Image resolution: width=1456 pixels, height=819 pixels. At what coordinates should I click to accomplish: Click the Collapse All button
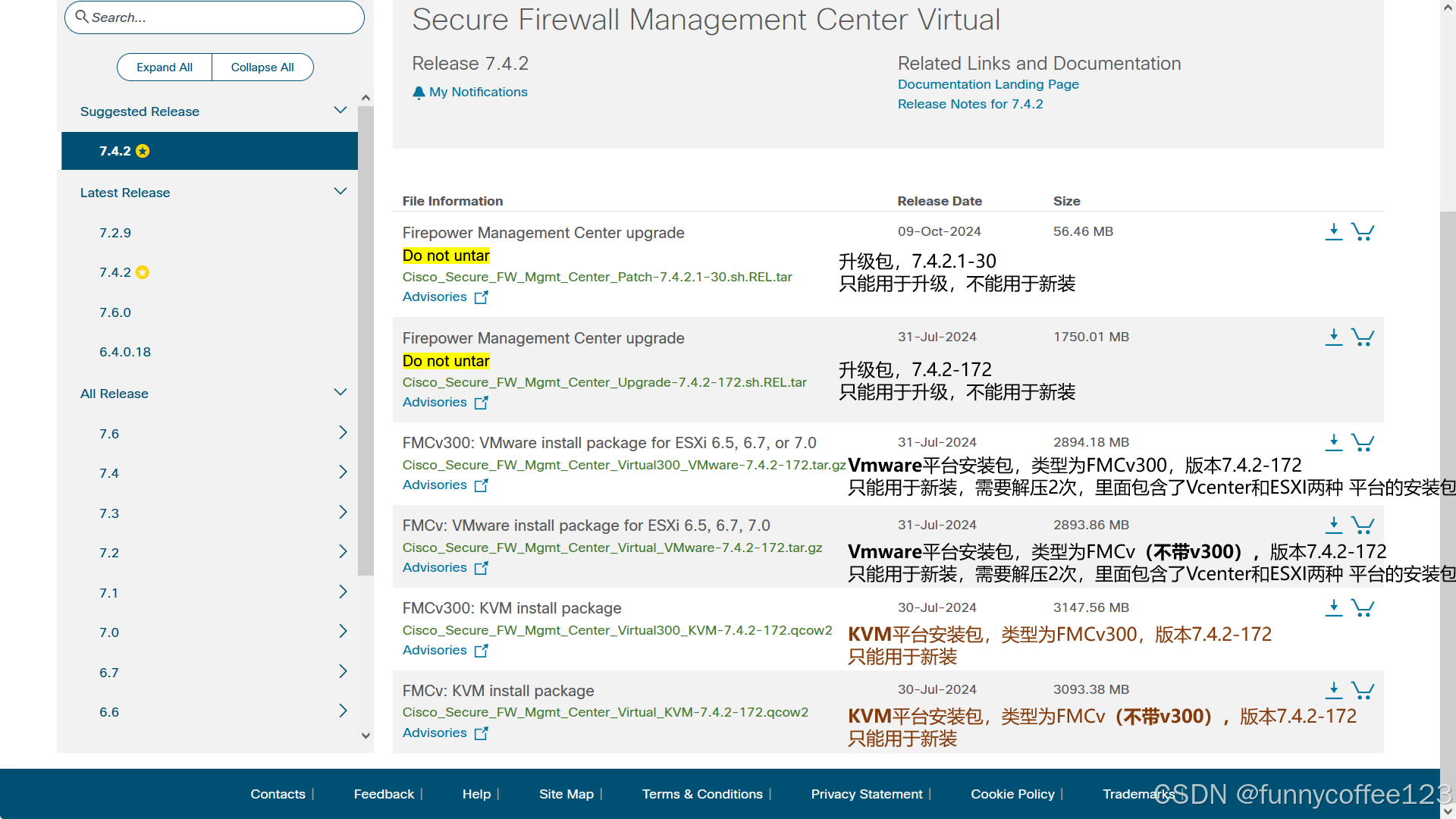(x=262, y=67)
